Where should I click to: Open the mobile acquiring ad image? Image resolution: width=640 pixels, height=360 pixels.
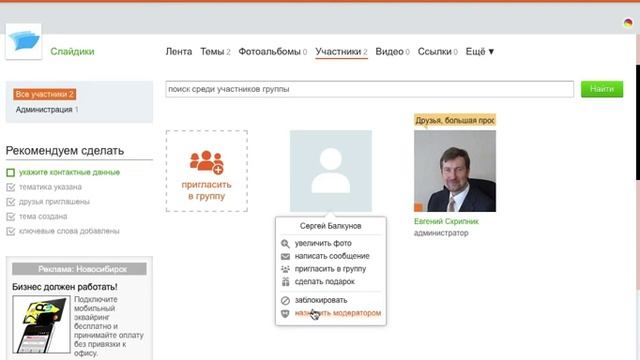pos(41,324)
